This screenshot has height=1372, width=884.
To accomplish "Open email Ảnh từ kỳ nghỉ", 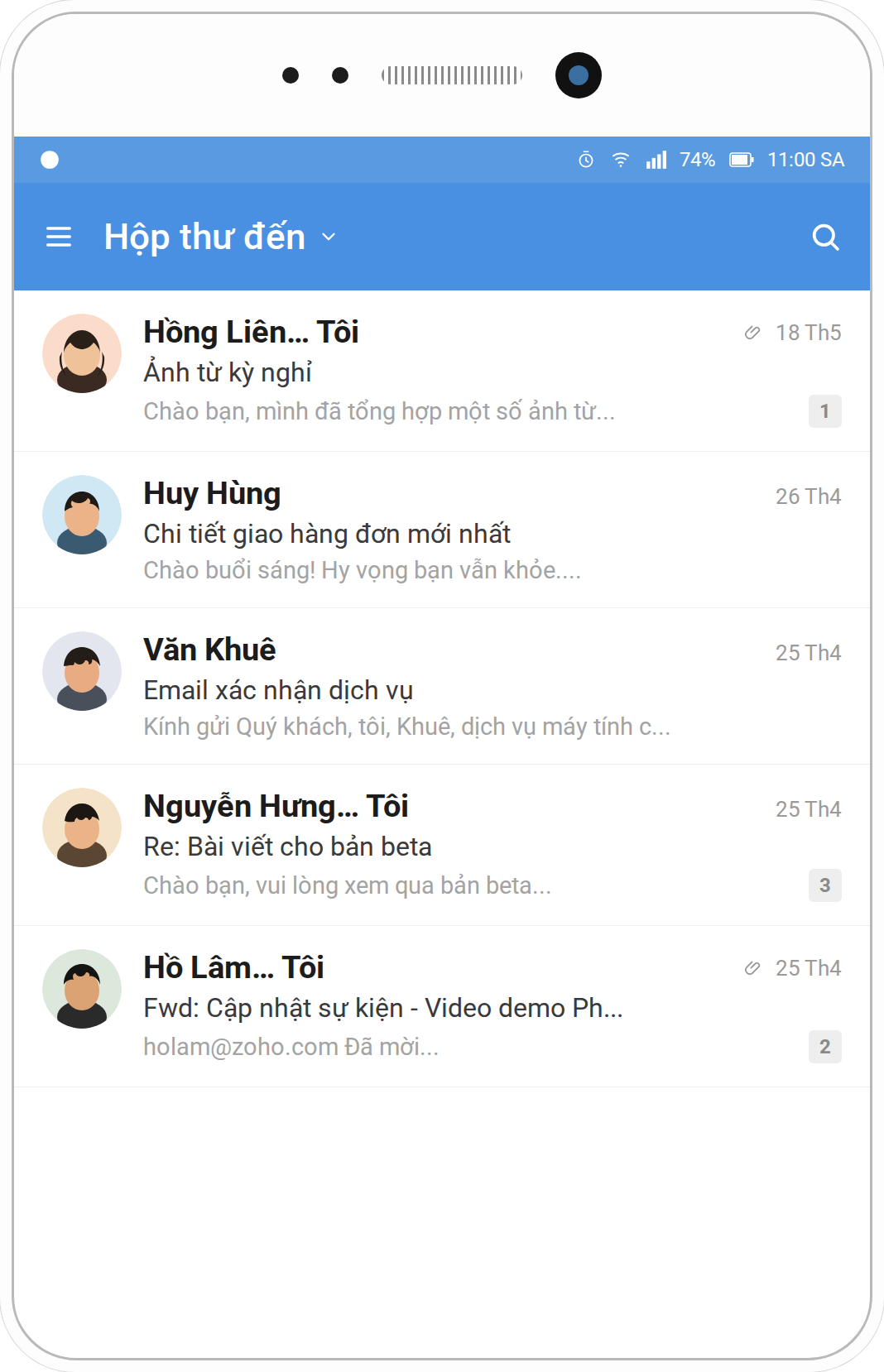I will (442, 371).
